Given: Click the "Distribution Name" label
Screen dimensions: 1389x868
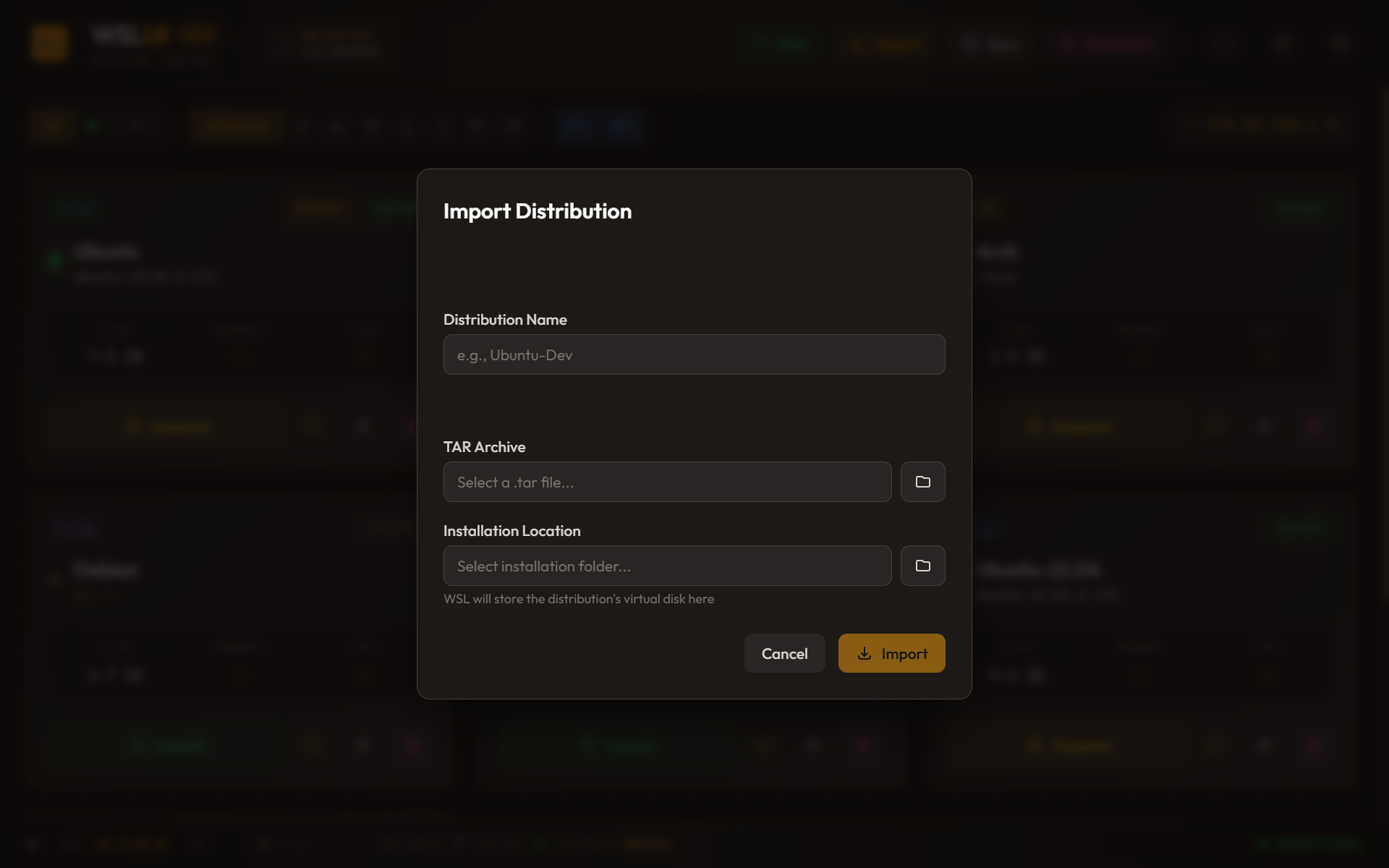Looking at the screenshot, I should (505, 320).
